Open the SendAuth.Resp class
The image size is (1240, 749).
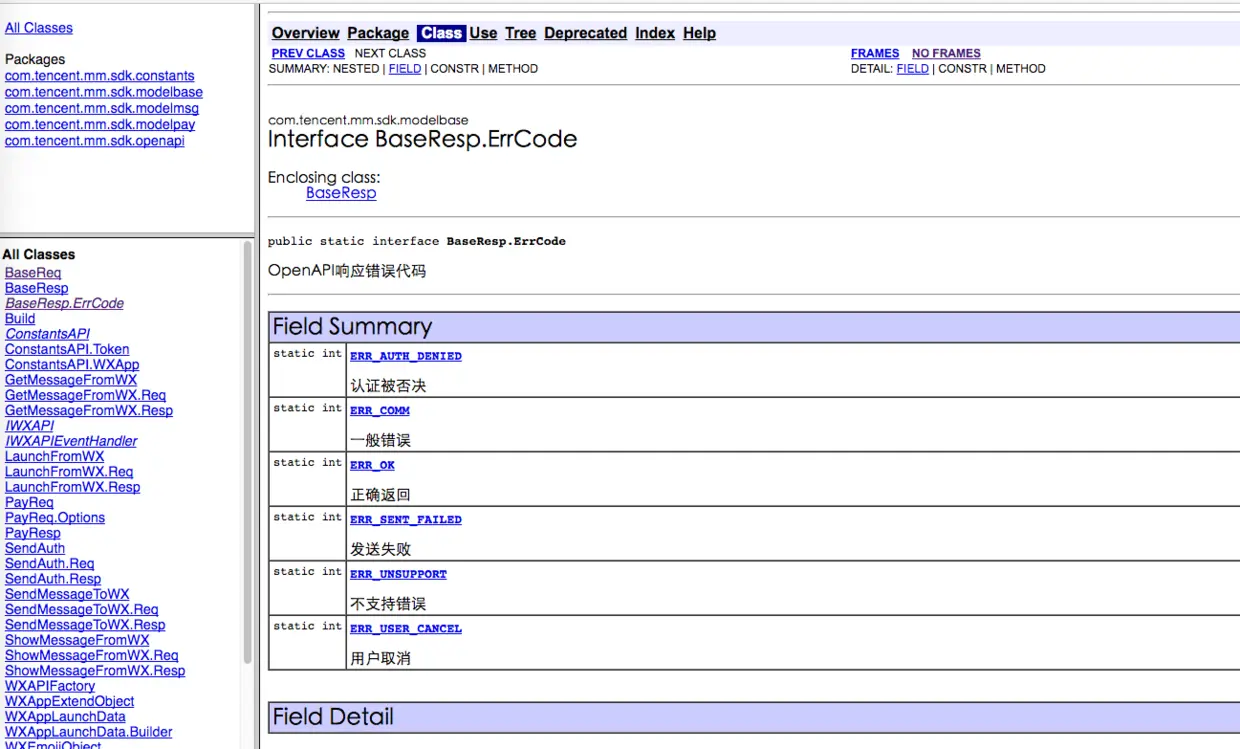53,579
